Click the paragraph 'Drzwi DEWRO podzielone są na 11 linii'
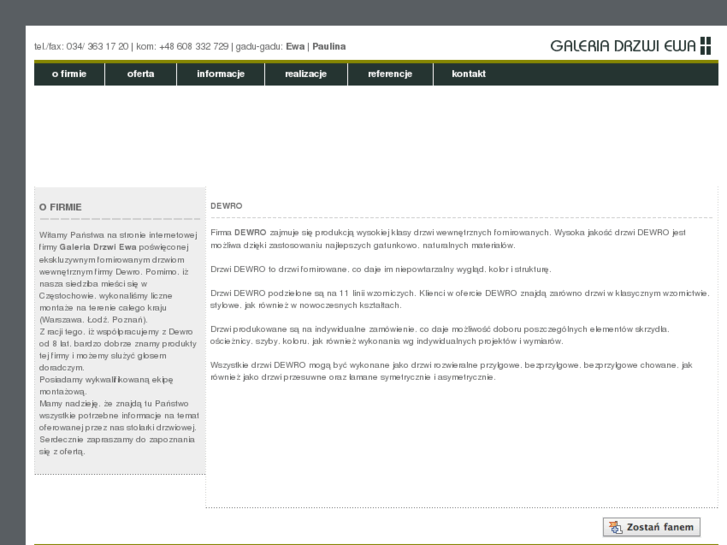Viewport: 727px width, 545px height. [x=459, y=299]
